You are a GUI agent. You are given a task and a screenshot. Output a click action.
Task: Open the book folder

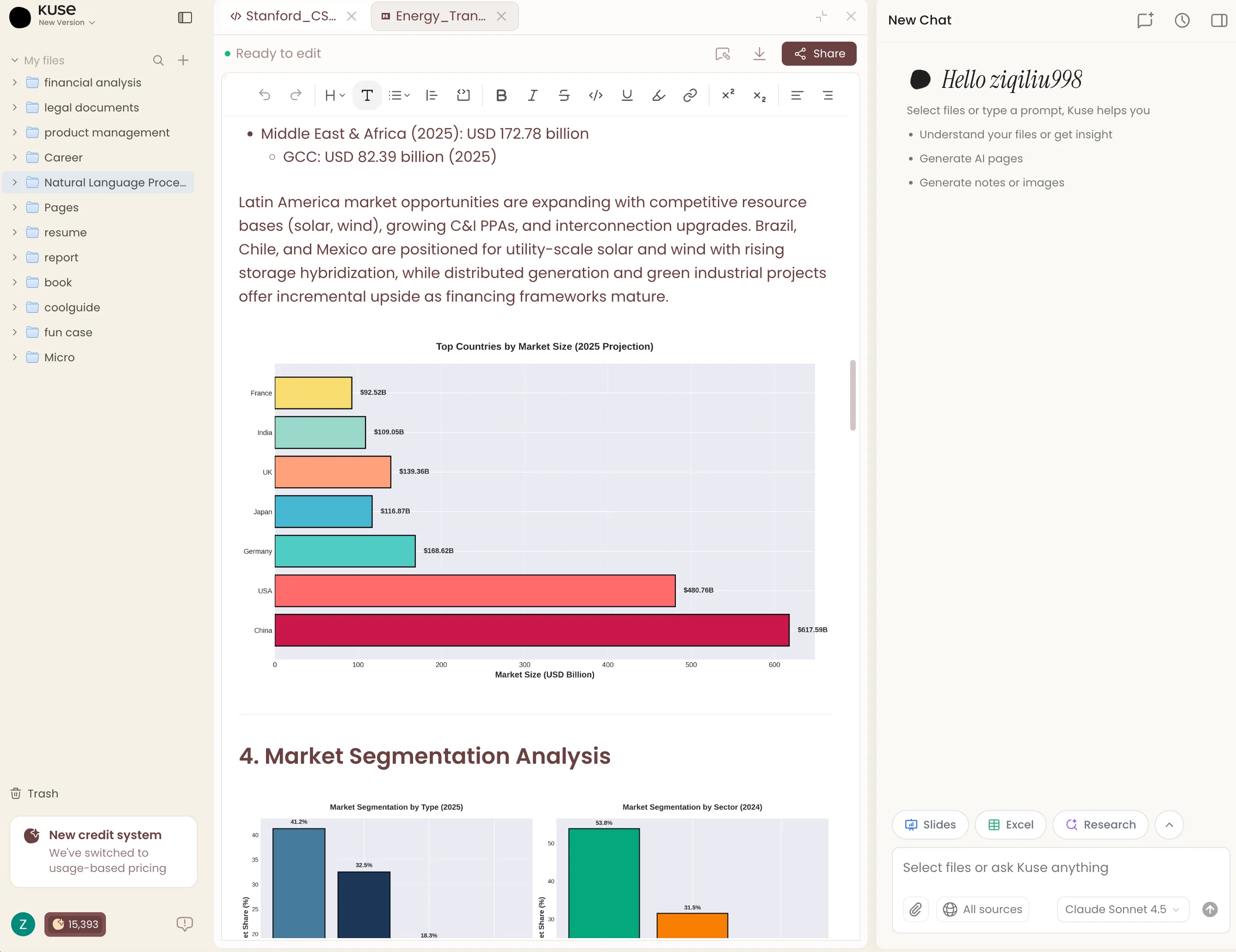click(98, 283)
